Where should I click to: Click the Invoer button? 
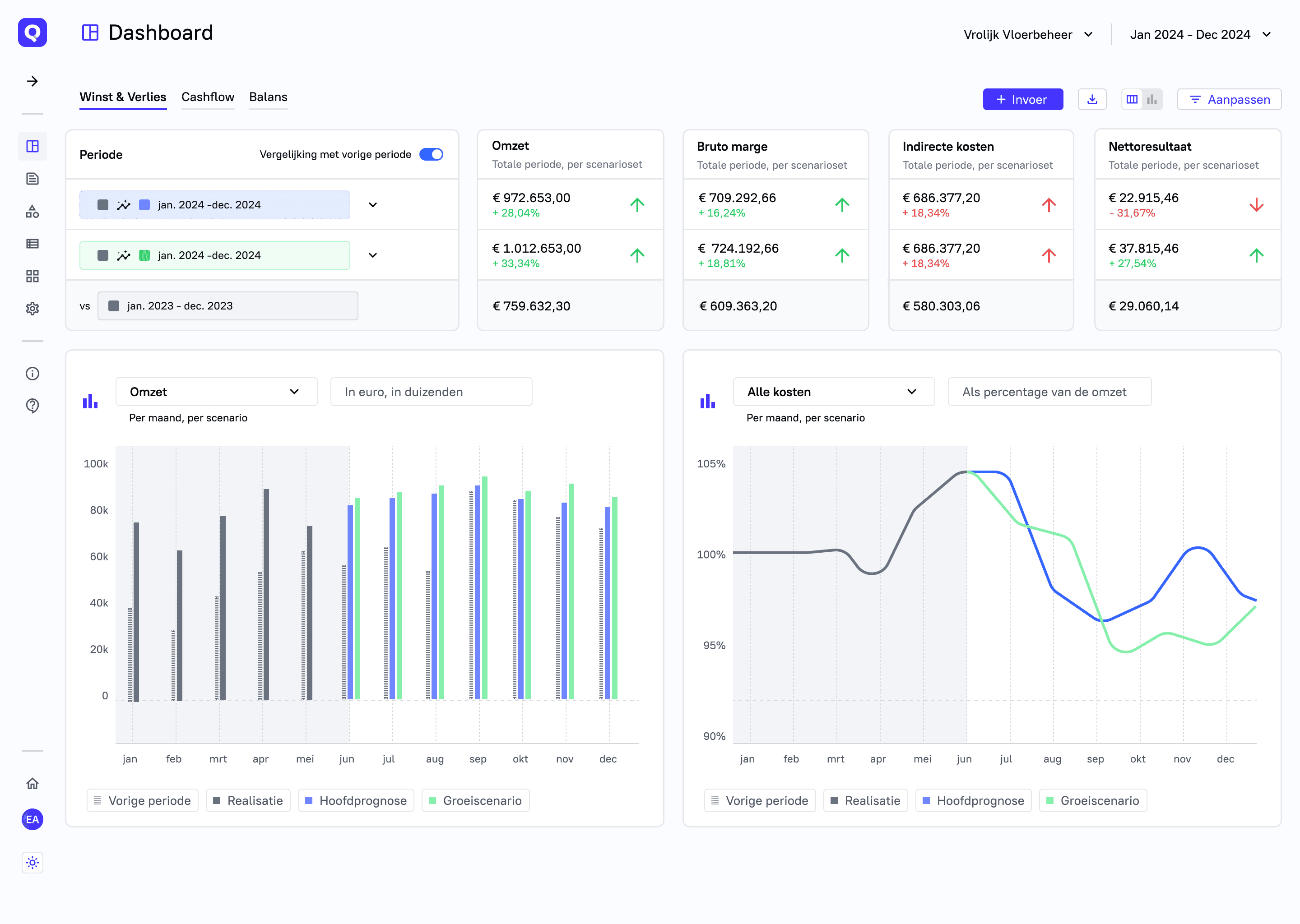click(1022, 100)
